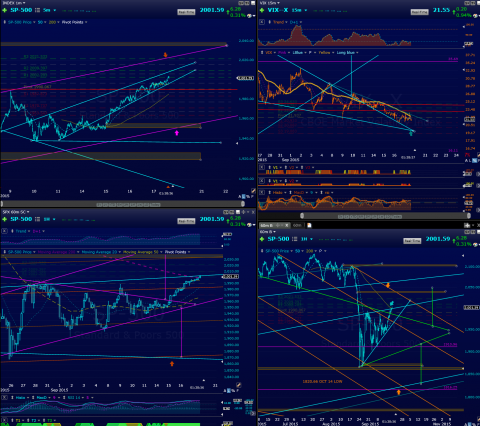Select the LBlue line legend on VIX chart
480x426 pixels.
click(x=299, y=53)
